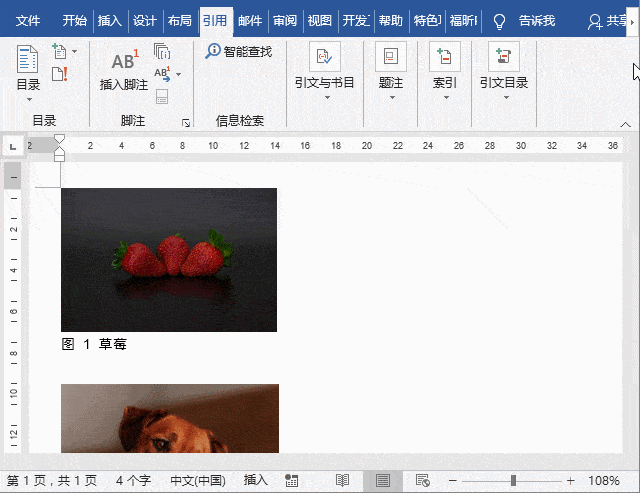
Task: Switch to the 审阅 (Review) tab
Action: click(285, 20)
